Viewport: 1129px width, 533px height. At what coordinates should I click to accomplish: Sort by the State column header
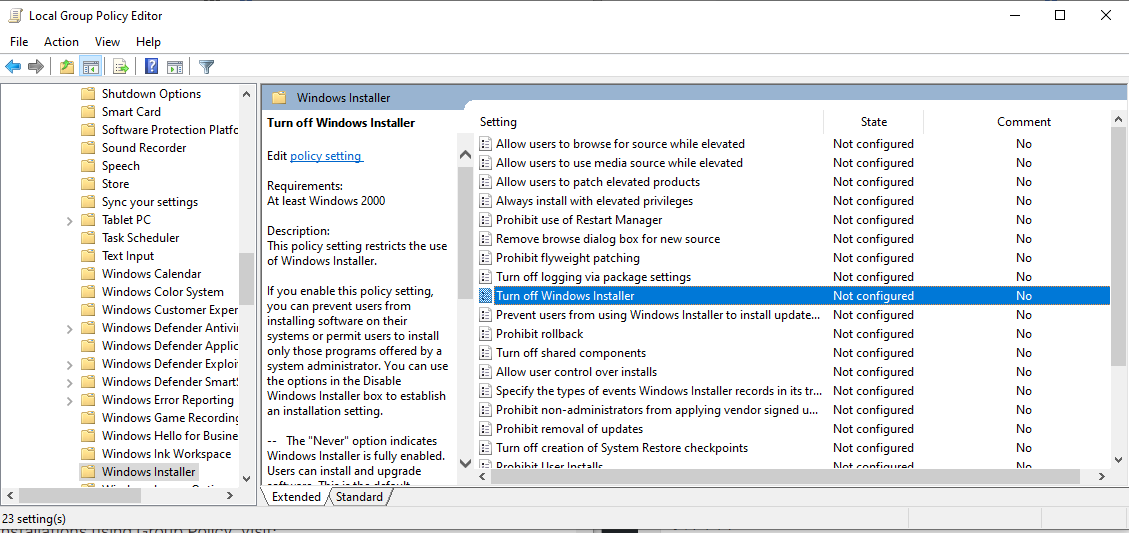873,122
